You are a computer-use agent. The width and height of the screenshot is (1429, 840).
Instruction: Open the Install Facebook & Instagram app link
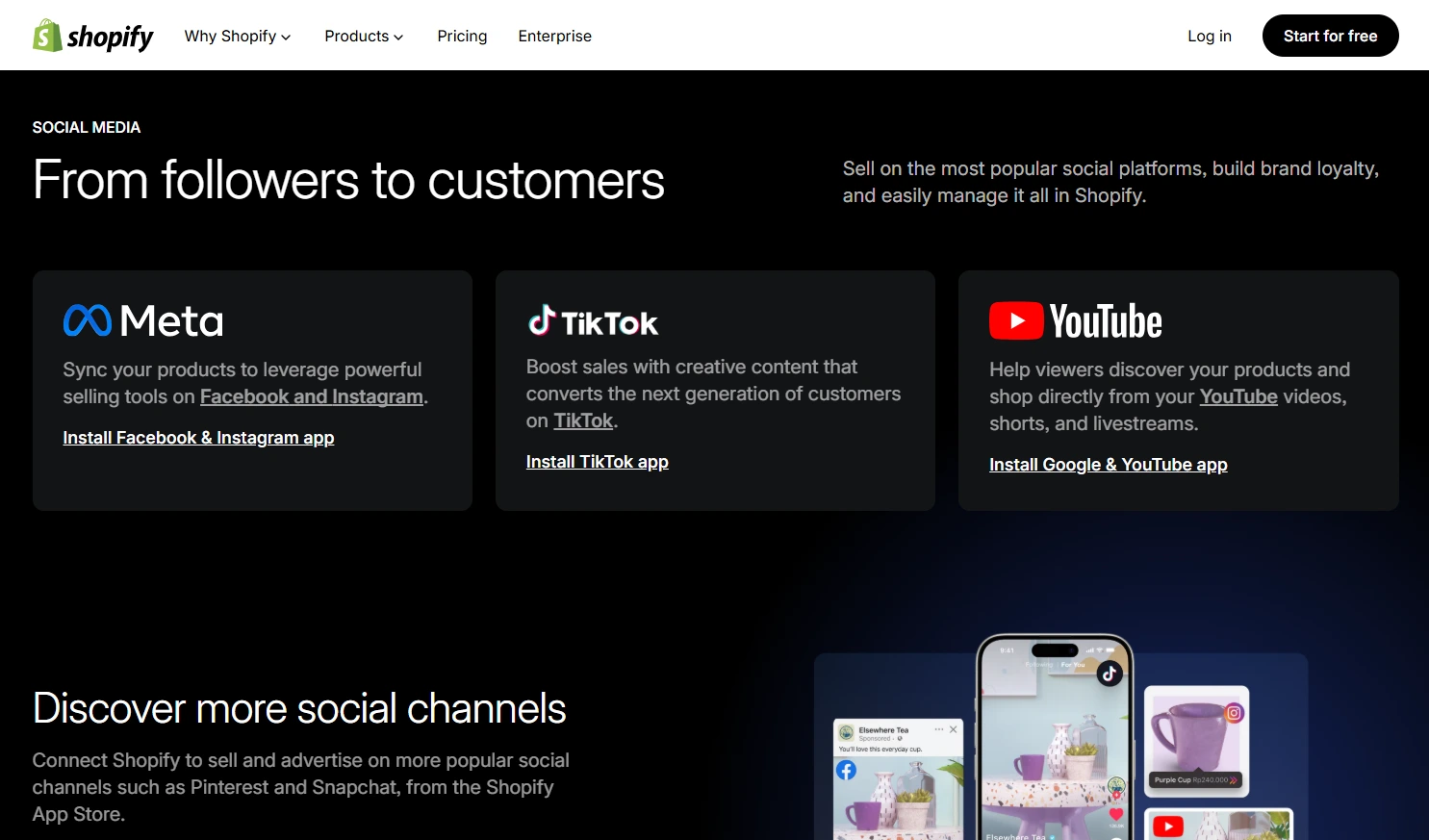click(x=197, y=437)
